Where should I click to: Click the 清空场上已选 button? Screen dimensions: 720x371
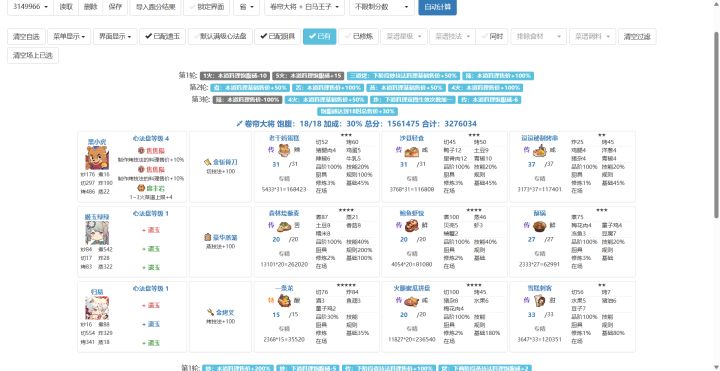tap(33, 56)
